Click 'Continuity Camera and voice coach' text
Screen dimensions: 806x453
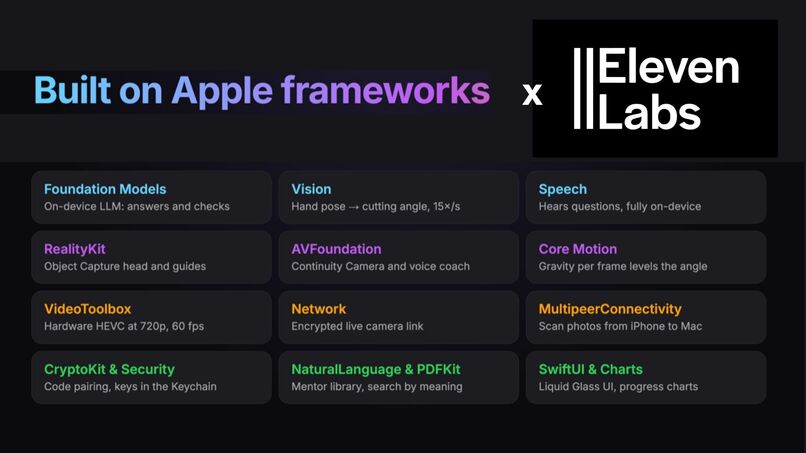tap(380, 266)
